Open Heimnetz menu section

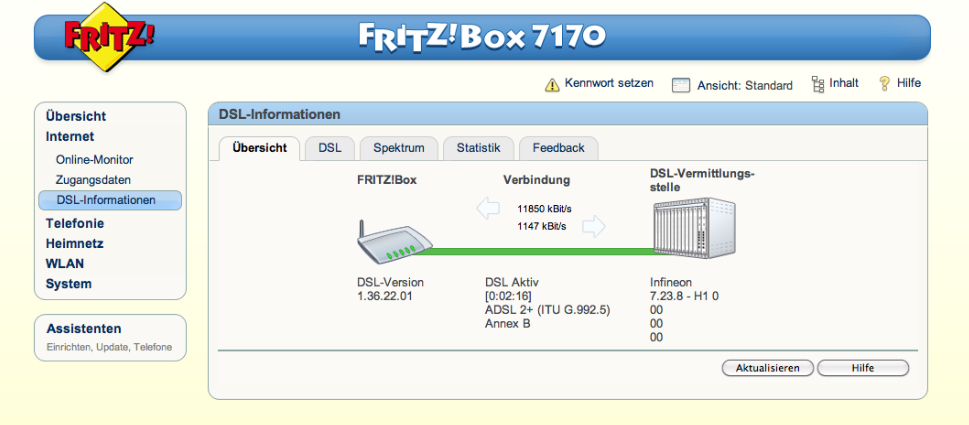pyautogui.click(x=74, y=244)
